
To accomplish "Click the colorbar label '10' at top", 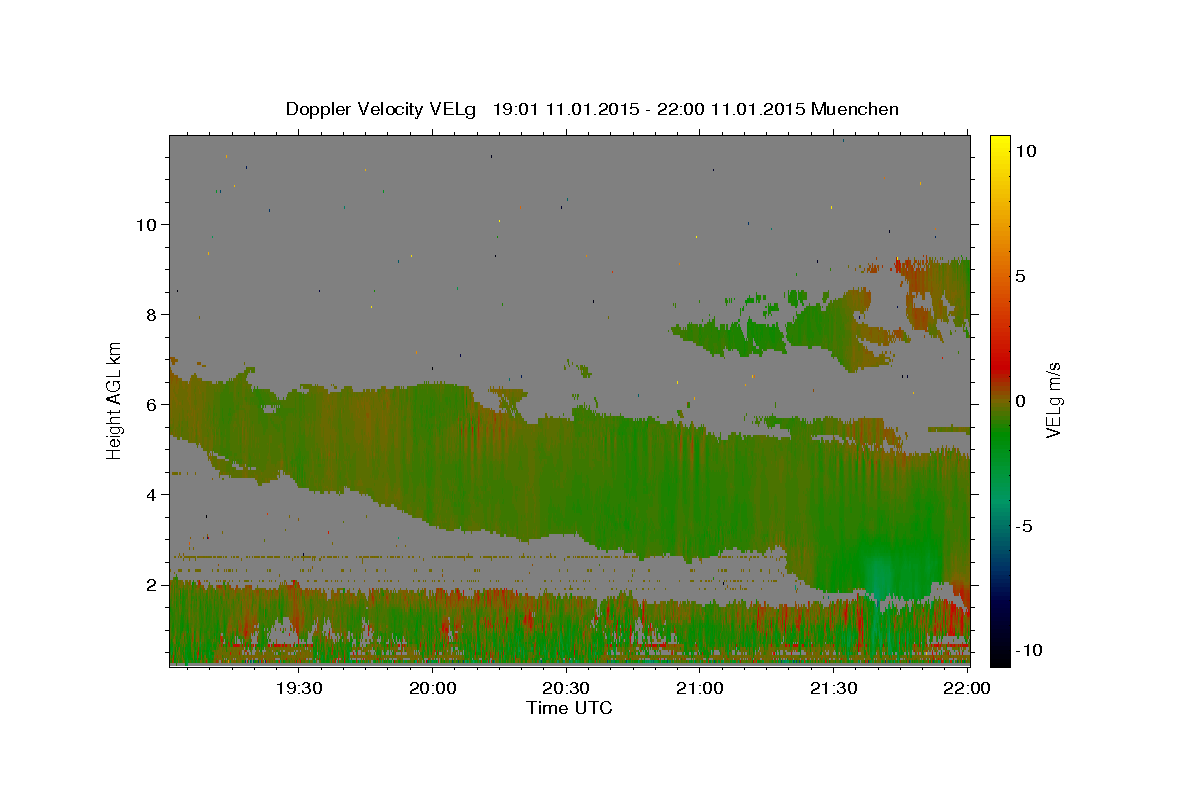I will click(x=1026, y=151).
